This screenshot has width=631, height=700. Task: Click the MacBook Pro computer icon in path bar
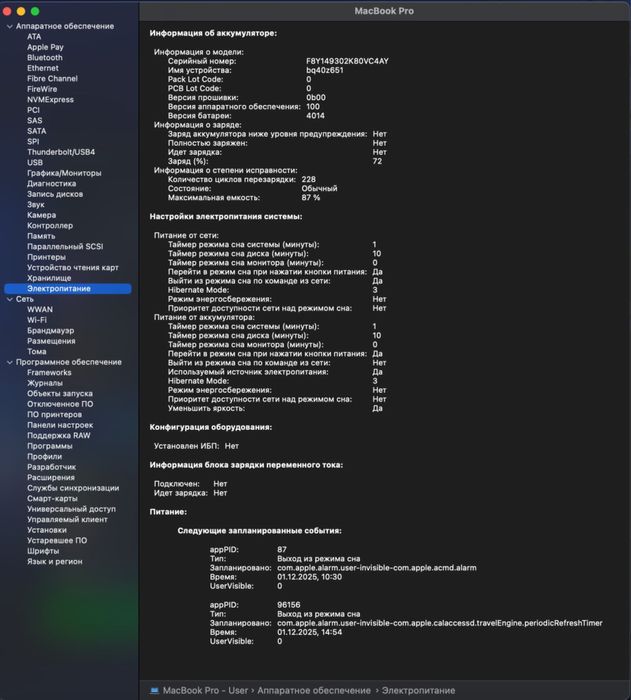pos(155,690)
